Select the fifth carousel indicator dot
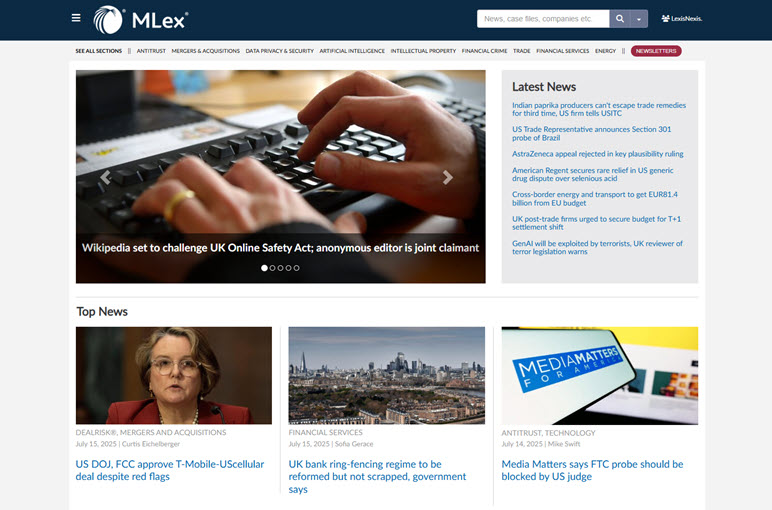The width and height of the screenshot is (772, 510). 296,268
